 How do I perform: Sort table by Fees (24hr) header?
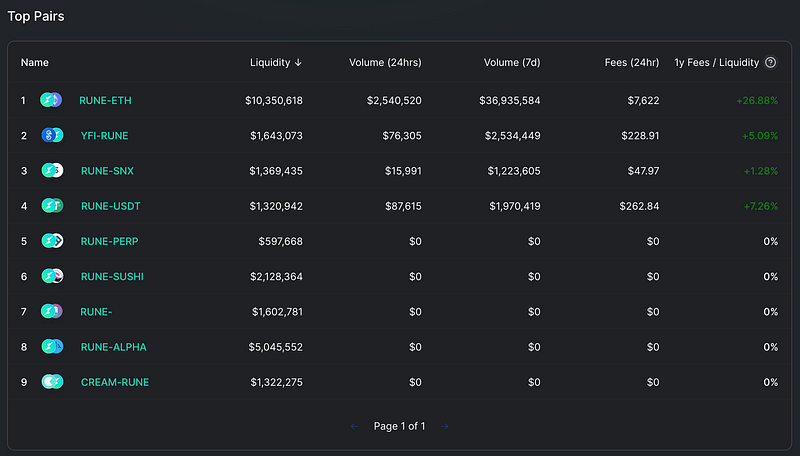(632, 62)
